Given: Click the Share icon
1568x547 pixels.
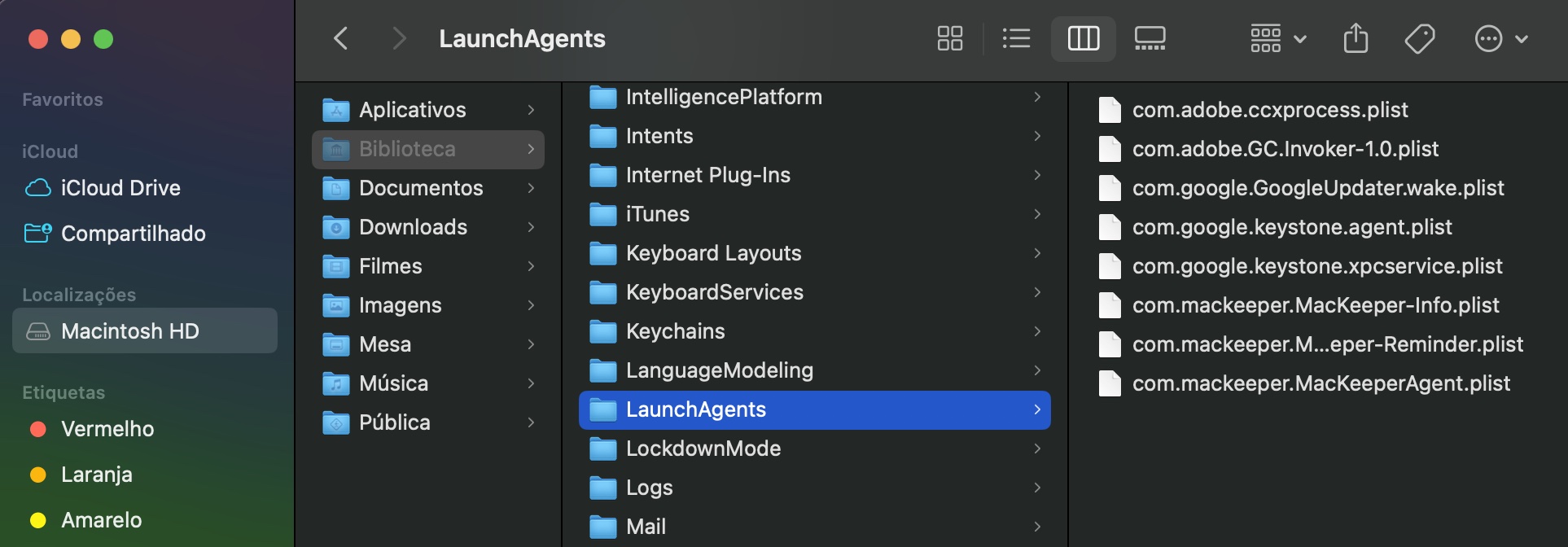Looking at the screenshot, I should [1356, 38].
